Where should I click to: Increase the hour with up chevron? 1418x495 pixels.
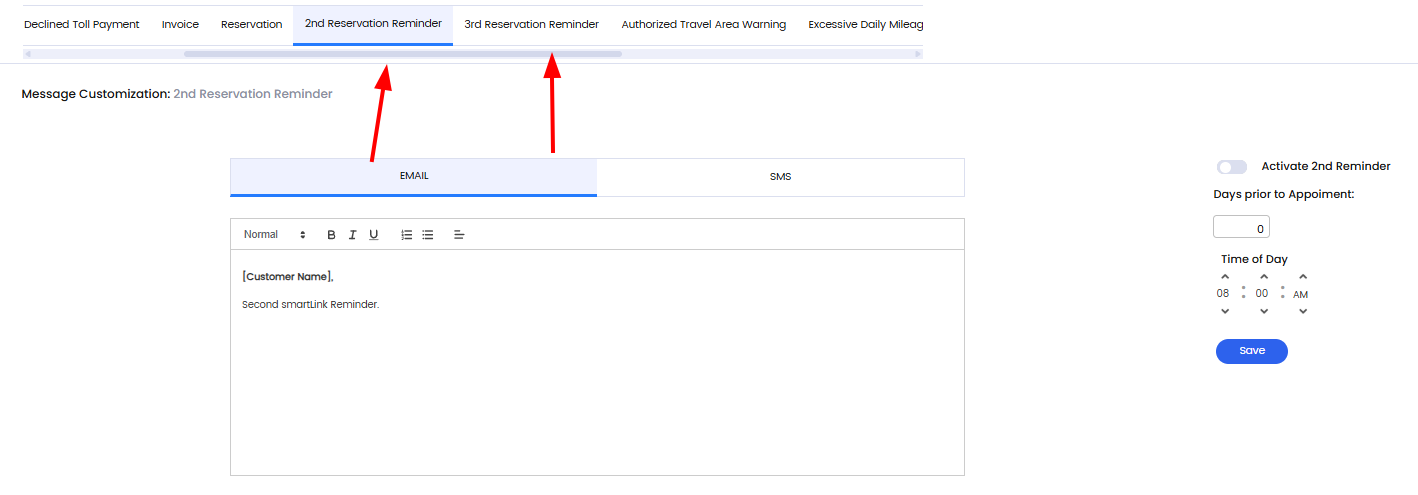point(1225,277)
